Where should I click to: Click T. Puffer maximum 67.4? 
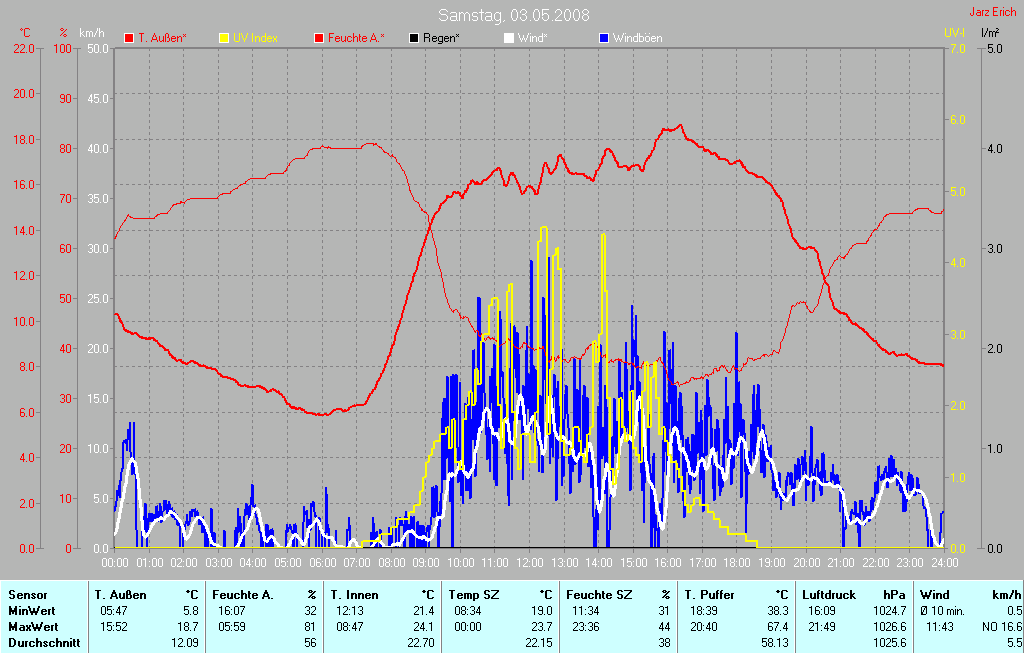[x=777, y=627]
